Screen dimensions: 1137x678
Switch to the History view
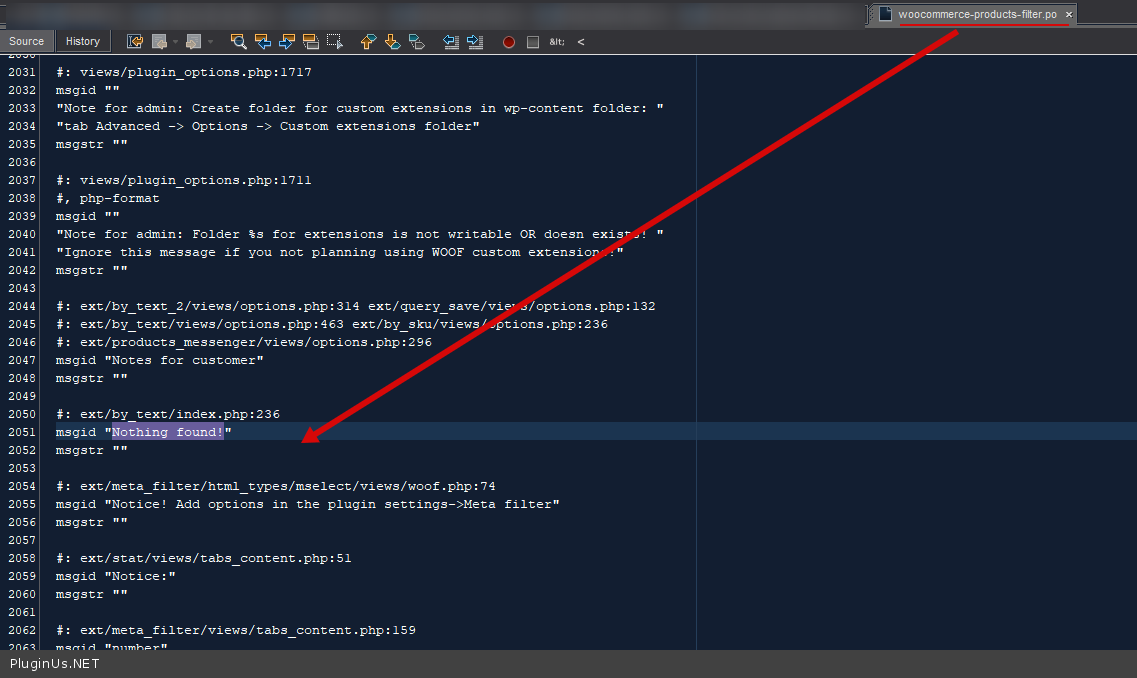point(83,41)
